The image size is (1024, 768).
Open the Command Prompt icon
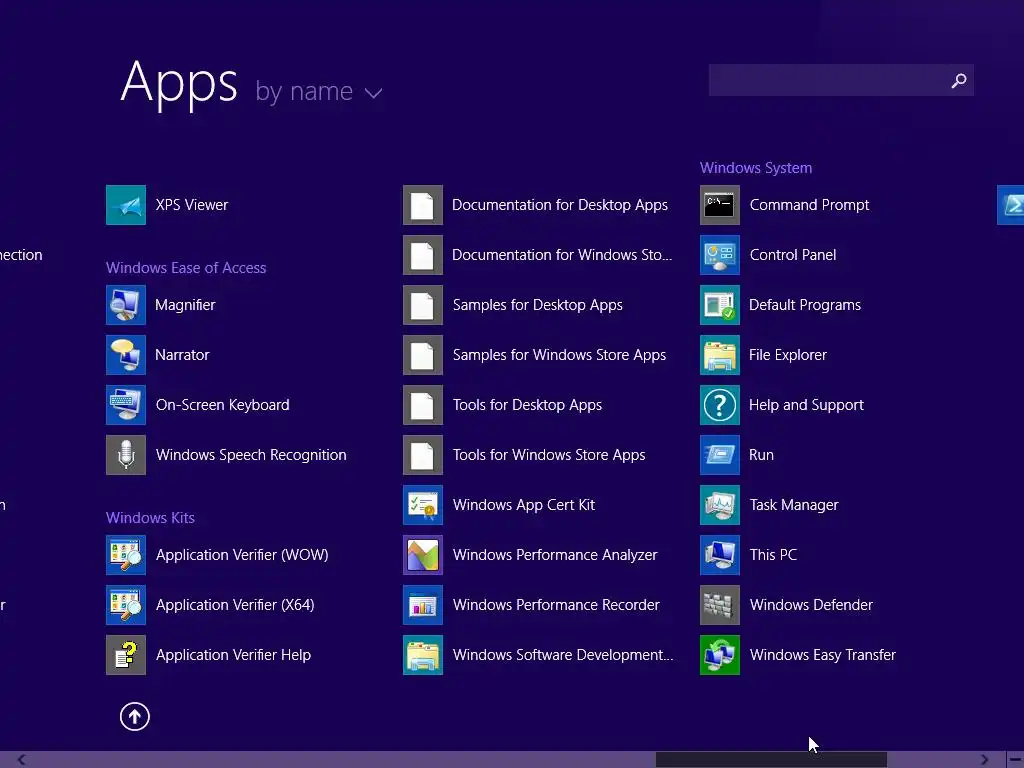pos(720,205)
